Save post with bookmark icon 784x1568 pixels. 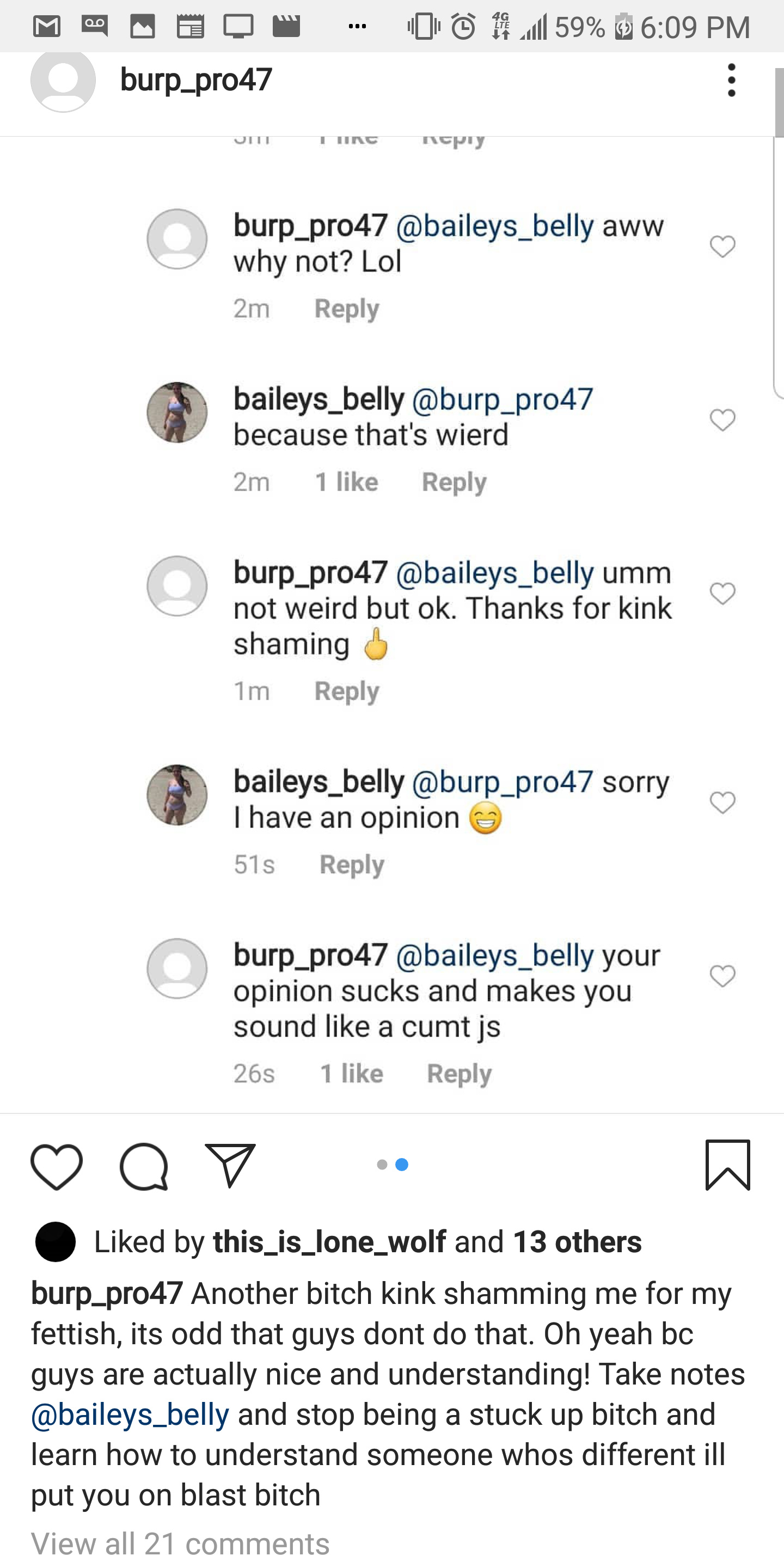click(727, 1165)
